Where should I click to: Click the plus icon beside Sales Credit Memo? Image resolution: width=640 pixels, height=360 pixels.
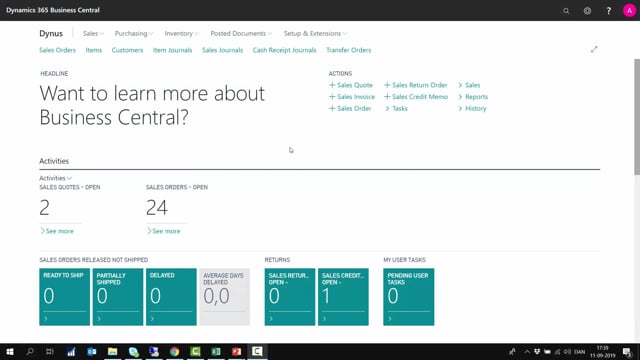tap(387, 97)
